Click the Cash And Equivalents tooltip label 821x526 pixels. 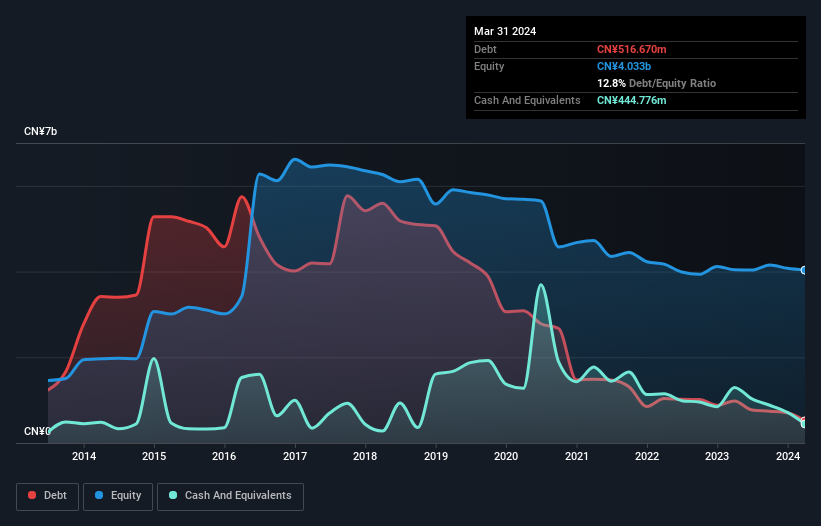pyautogui.click(x=527, y=100)
